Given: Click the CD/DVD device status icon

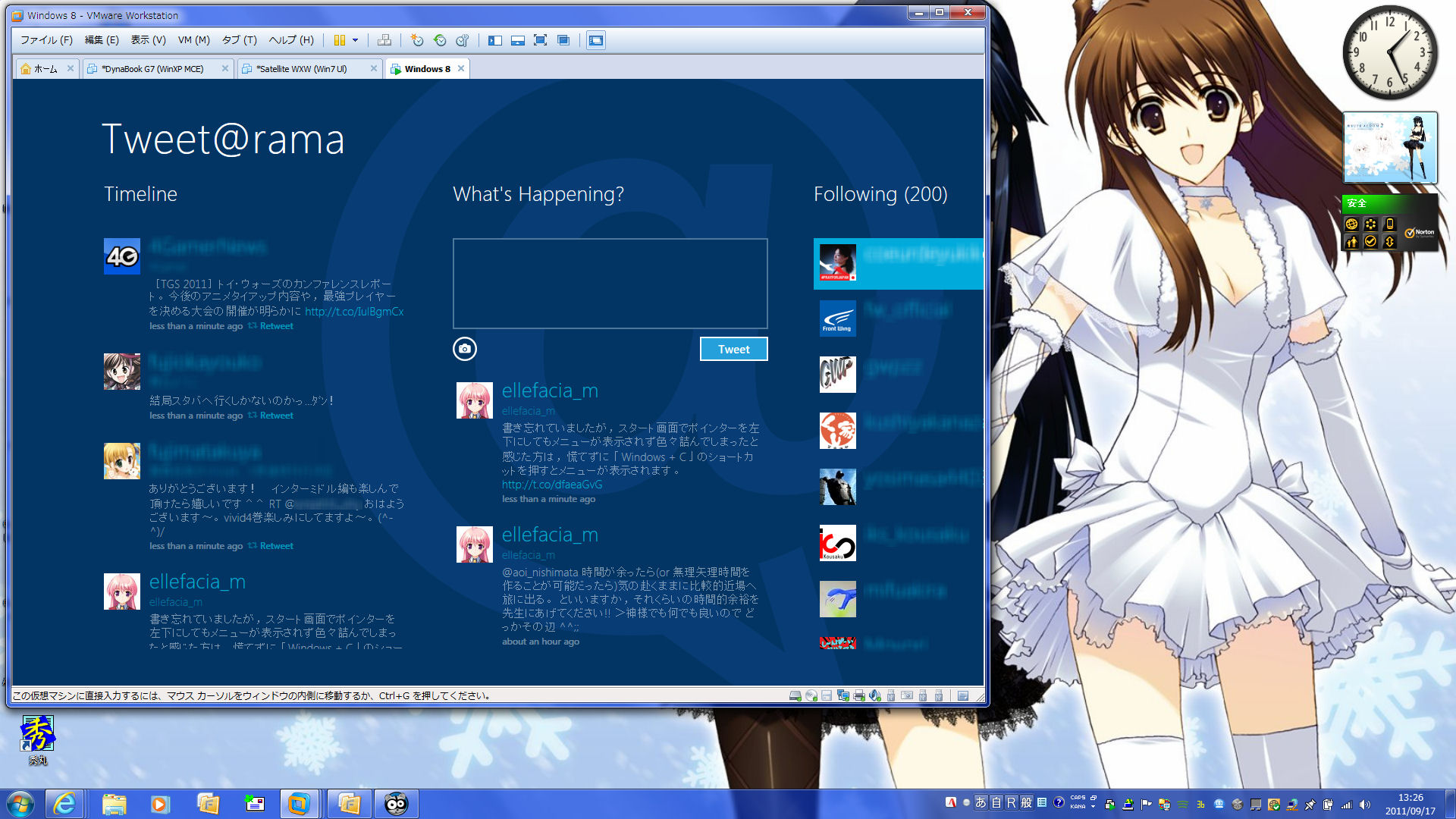Looking at the screenshot, I should (x=811, y=695).
